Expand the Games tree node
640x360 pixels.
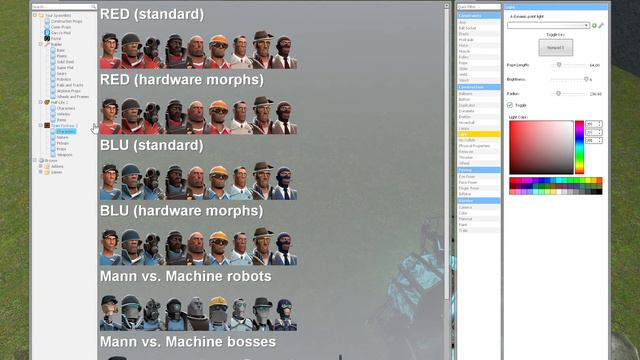pos(41,172)
